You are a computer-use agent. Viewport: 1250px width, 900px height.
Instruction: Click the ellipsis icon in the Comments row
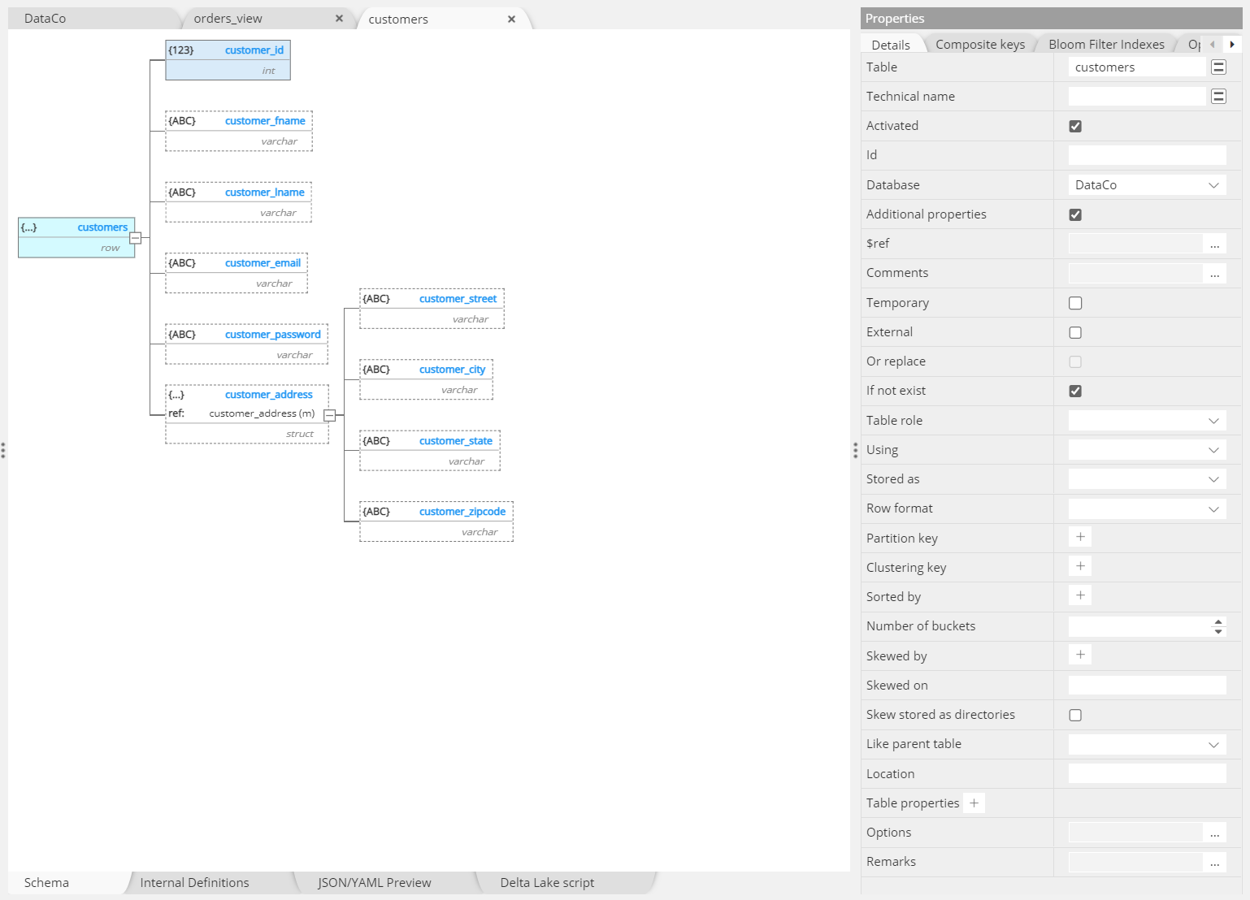(x=1214, y=272)
